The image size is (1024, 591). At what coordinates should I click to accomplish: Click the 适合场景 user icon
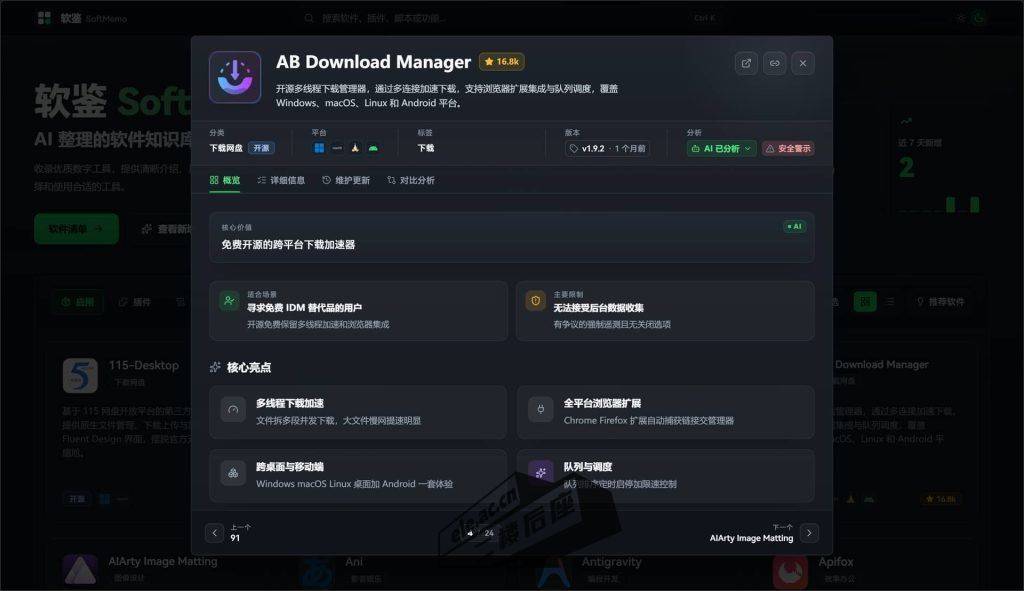(x=229, y=300)
